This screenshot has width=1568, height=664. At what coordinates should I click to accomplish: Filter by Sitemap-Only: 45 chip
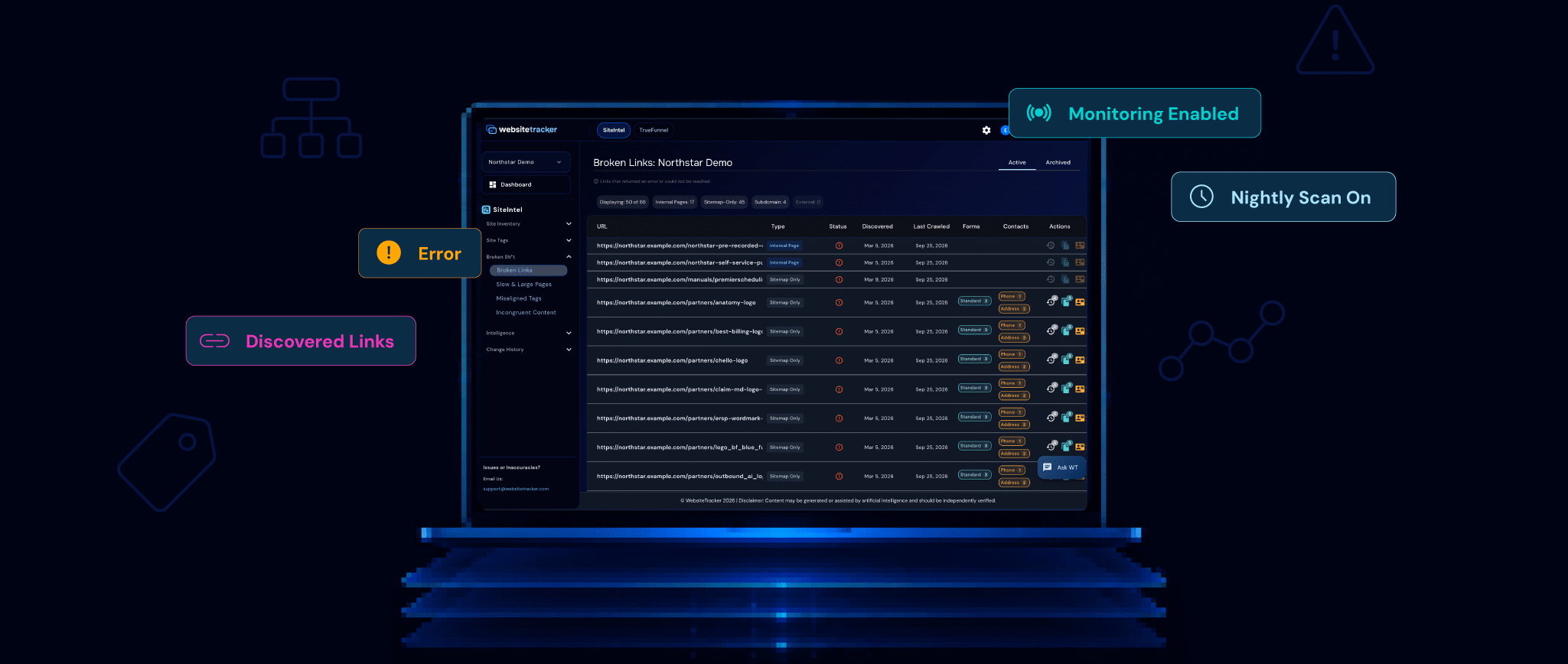coord(724,202)
